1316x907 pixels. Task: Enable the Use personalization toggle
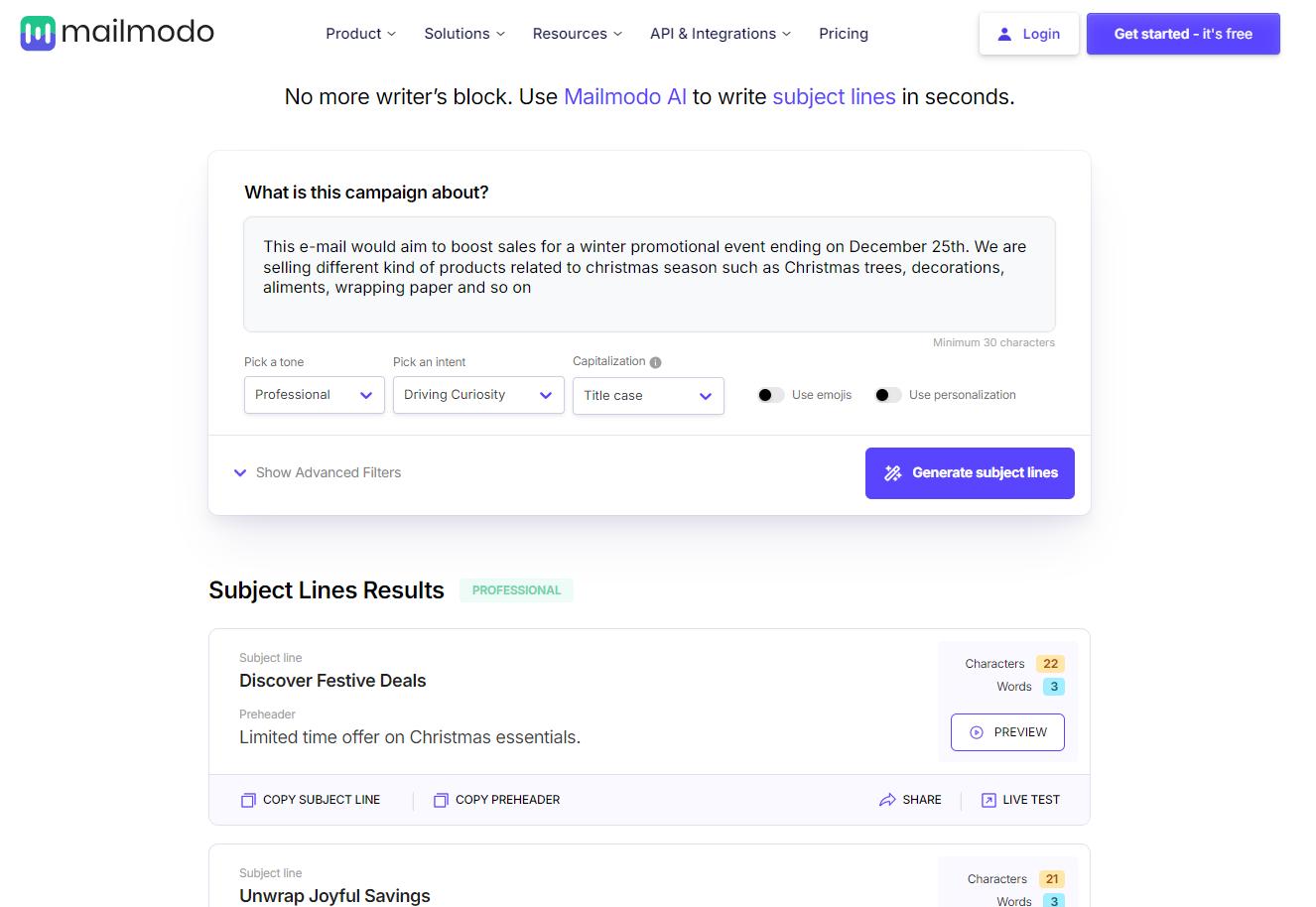coord(887,394)
